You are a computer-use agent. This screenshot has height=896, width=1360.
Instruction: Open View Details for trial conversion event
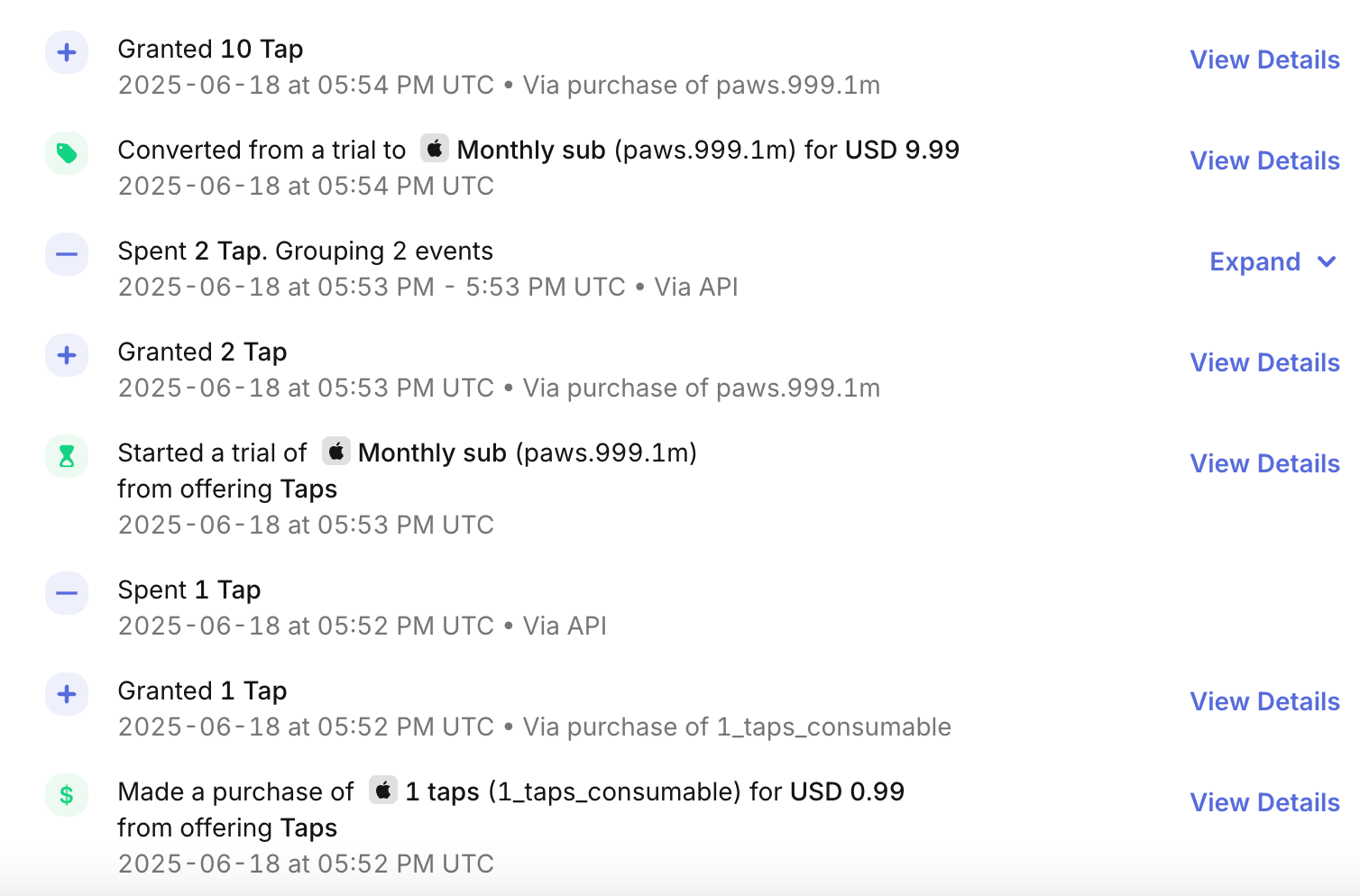point(1264,160)
